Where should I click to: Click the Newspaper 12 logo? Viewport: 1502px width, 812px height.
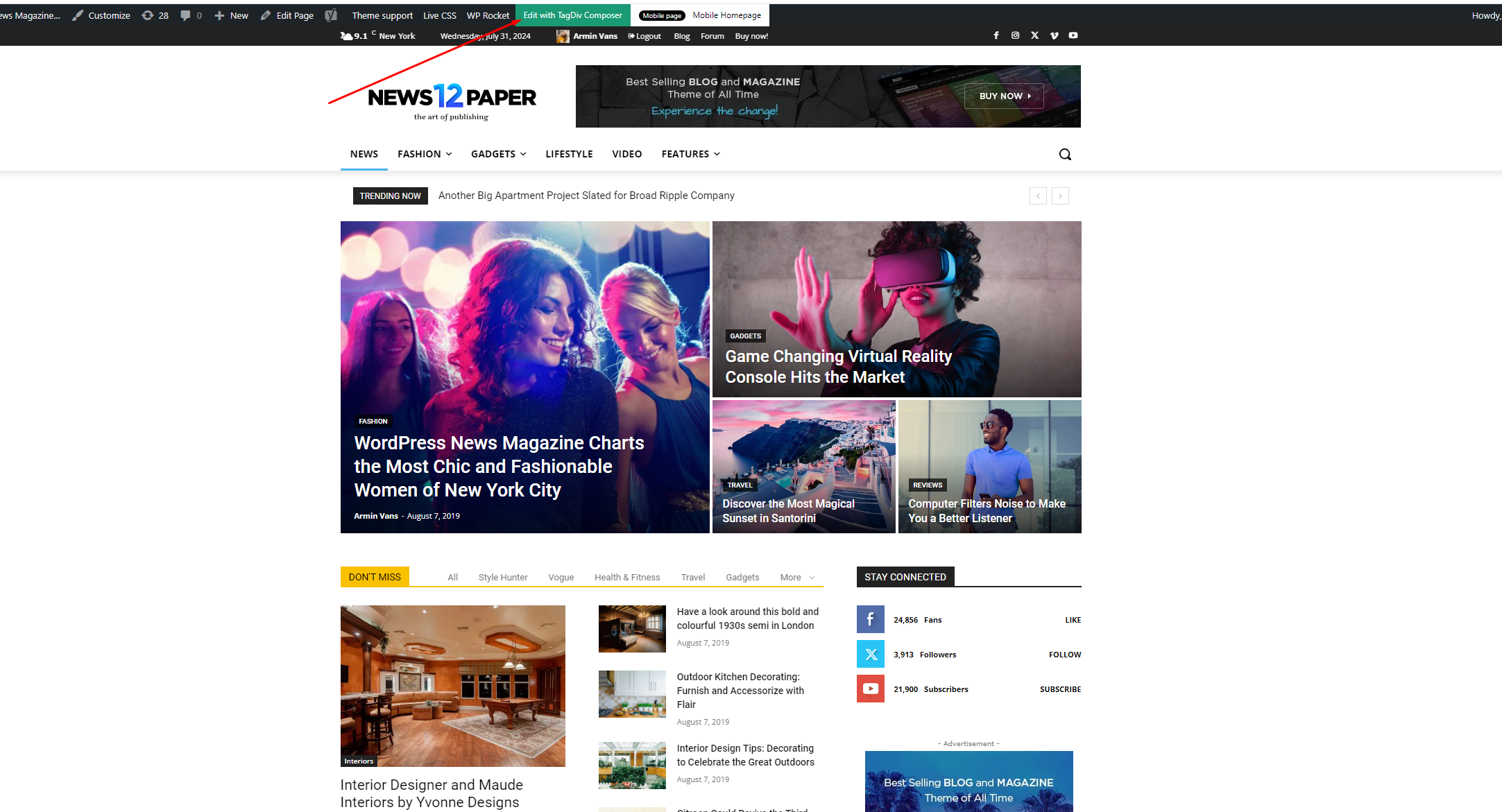click(x=452, y=102)
